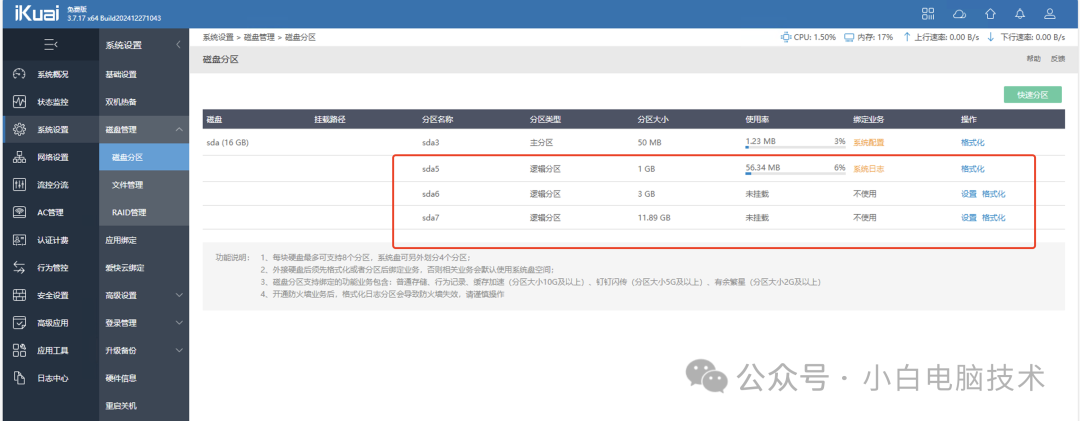The image size is (1080, 421).
Task: Select 磁盘分区 submenu item
Action: pos(144,157)
